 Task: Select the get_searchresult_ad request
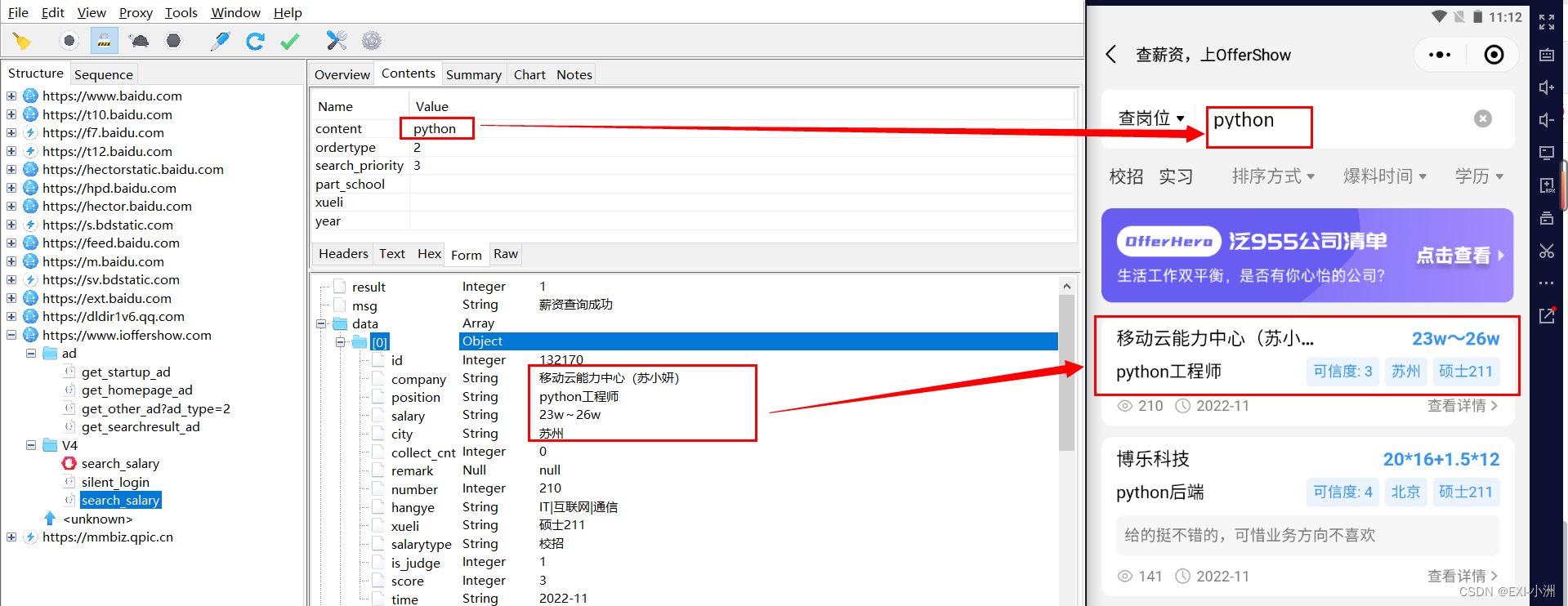141,426
